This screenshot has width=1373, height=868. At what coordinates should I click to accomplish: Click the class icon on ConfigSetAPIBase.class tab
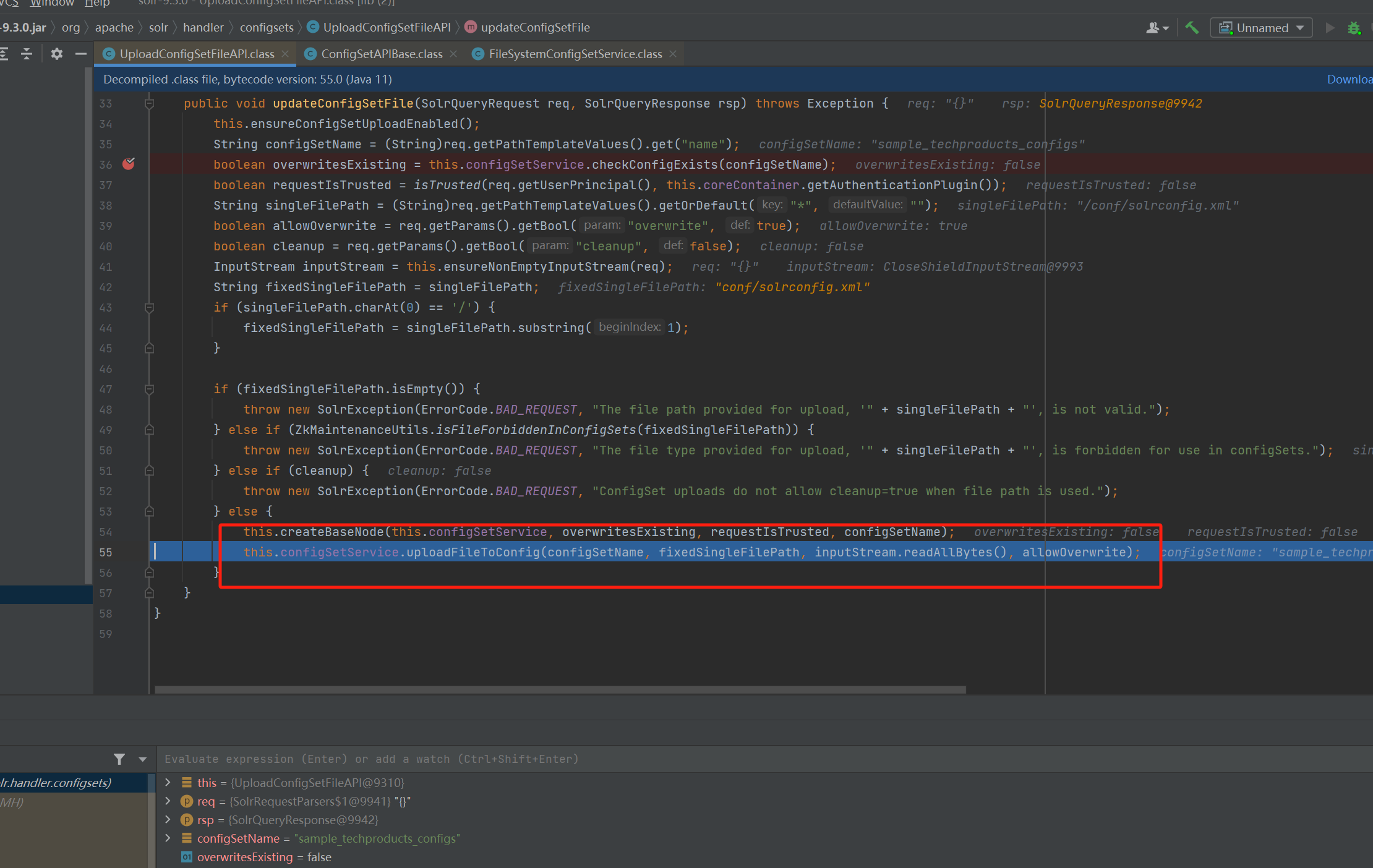[x=310, y=54]
